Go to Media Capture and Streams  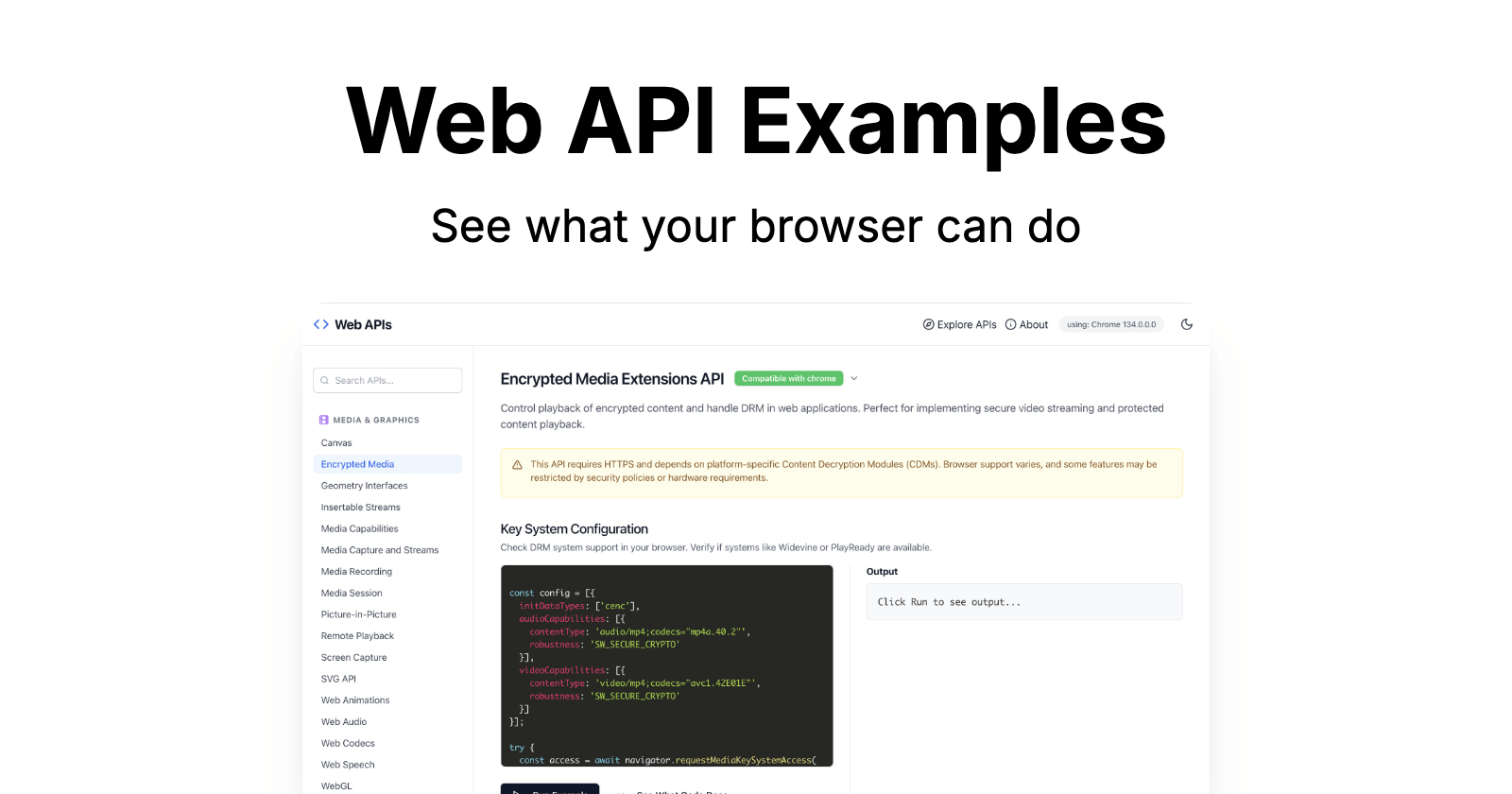click(x=380, y=550)
